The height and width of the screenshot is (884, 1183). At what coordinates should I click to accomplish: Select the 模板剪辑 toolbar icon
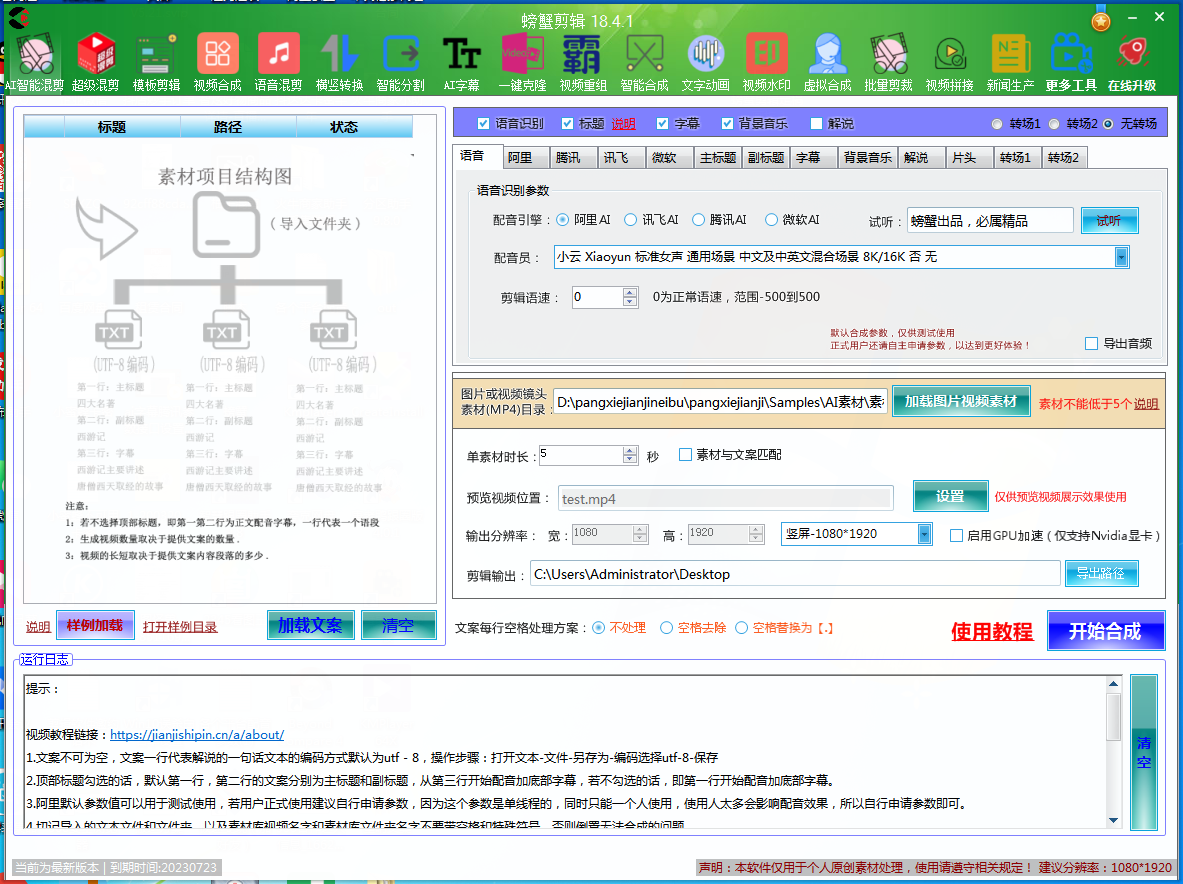(x=157, y=62)
